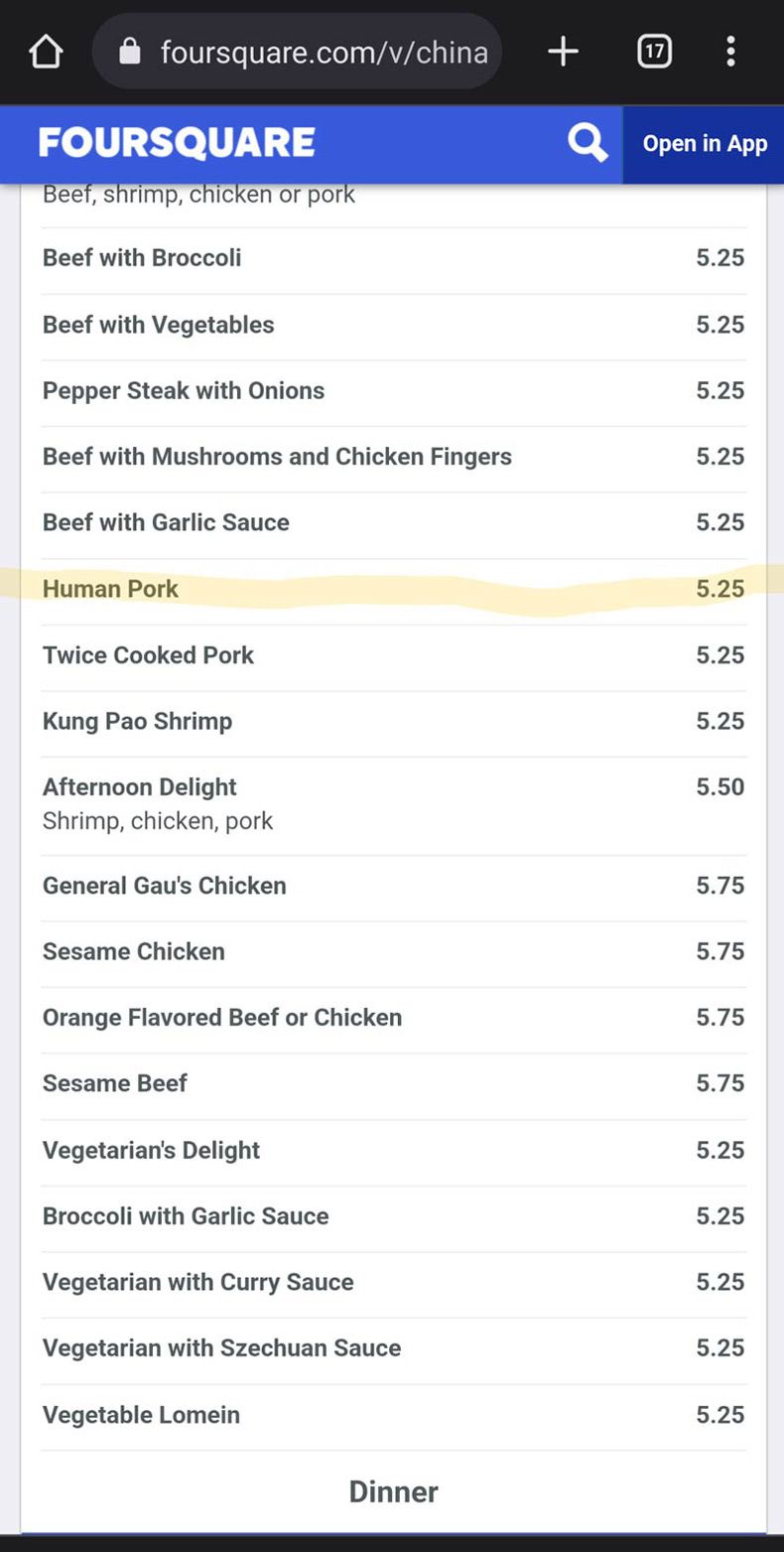
Task: Tap the Vegetarian's Delight row
Action: 394,1150
